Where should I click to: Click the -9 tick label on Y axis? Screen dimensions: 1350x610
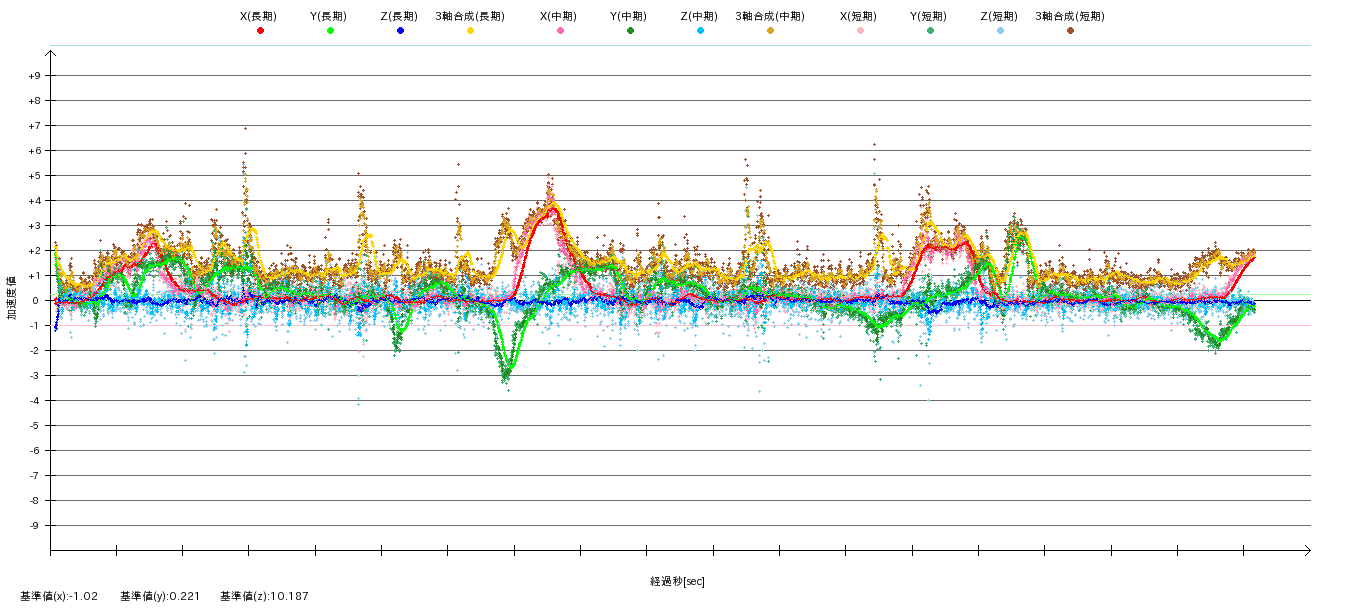point(35,526)
